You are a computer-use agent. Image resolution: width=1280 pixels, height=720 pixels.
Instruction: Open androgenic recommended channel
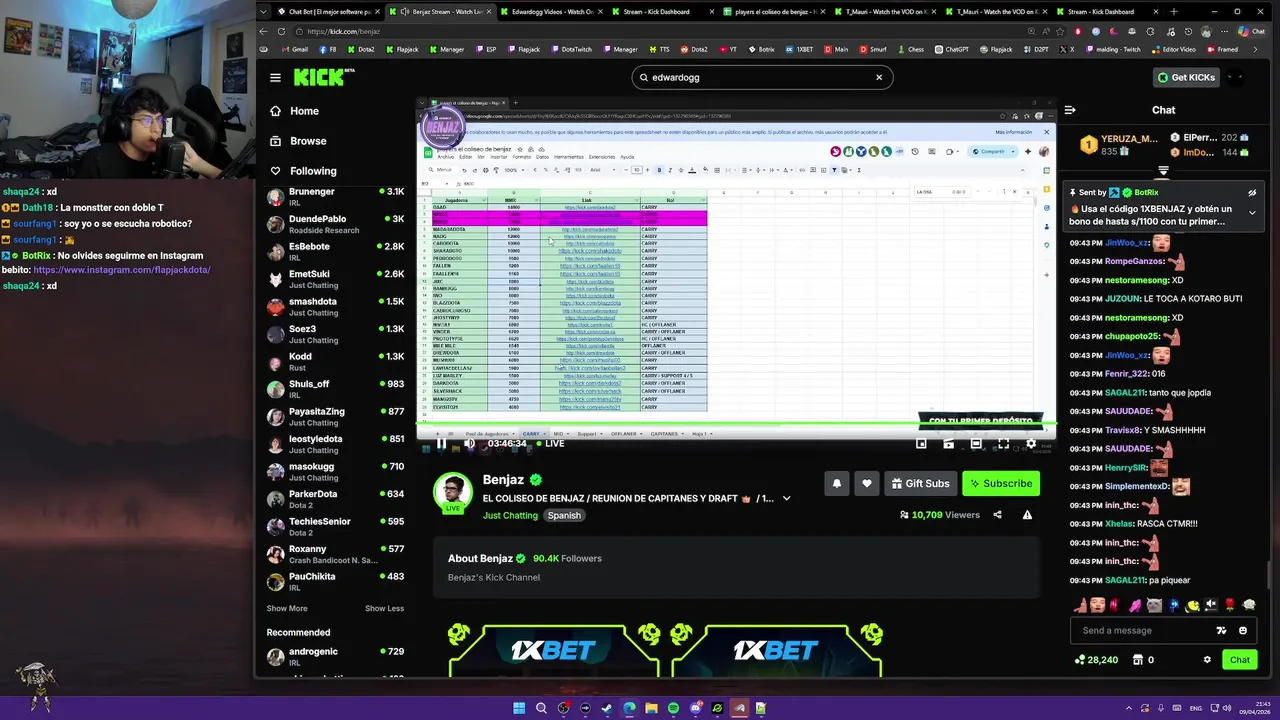[x=335, y=656]
